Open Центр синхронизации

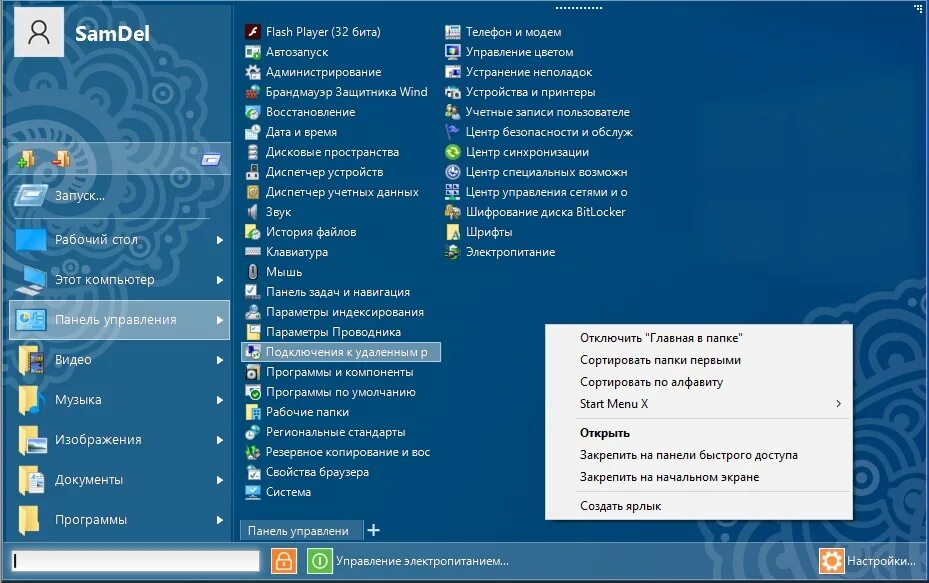point(517,152)
